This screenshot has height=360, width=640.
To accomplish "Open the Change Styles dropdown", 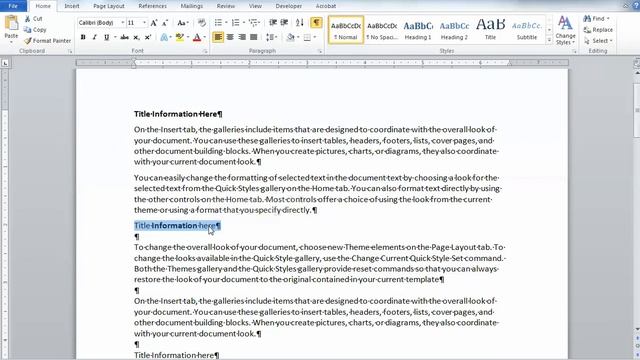I will 565,30.
